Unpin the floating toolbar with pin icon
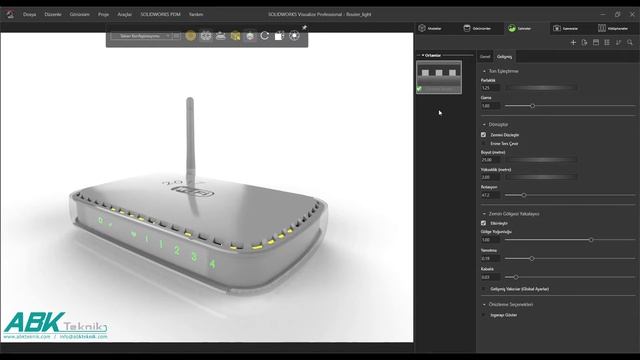This screenshot has height=360, width=640. tap(304, 27)
